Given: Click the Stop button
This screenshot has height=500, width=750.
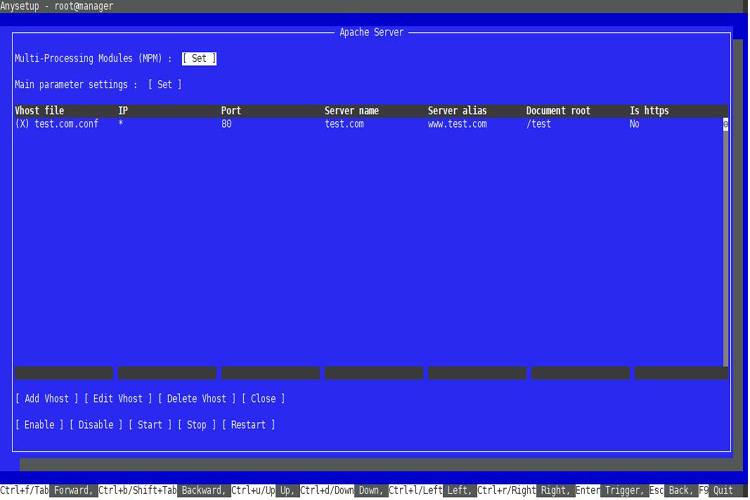Looking at the screenshot, I should tap(197, 425).
